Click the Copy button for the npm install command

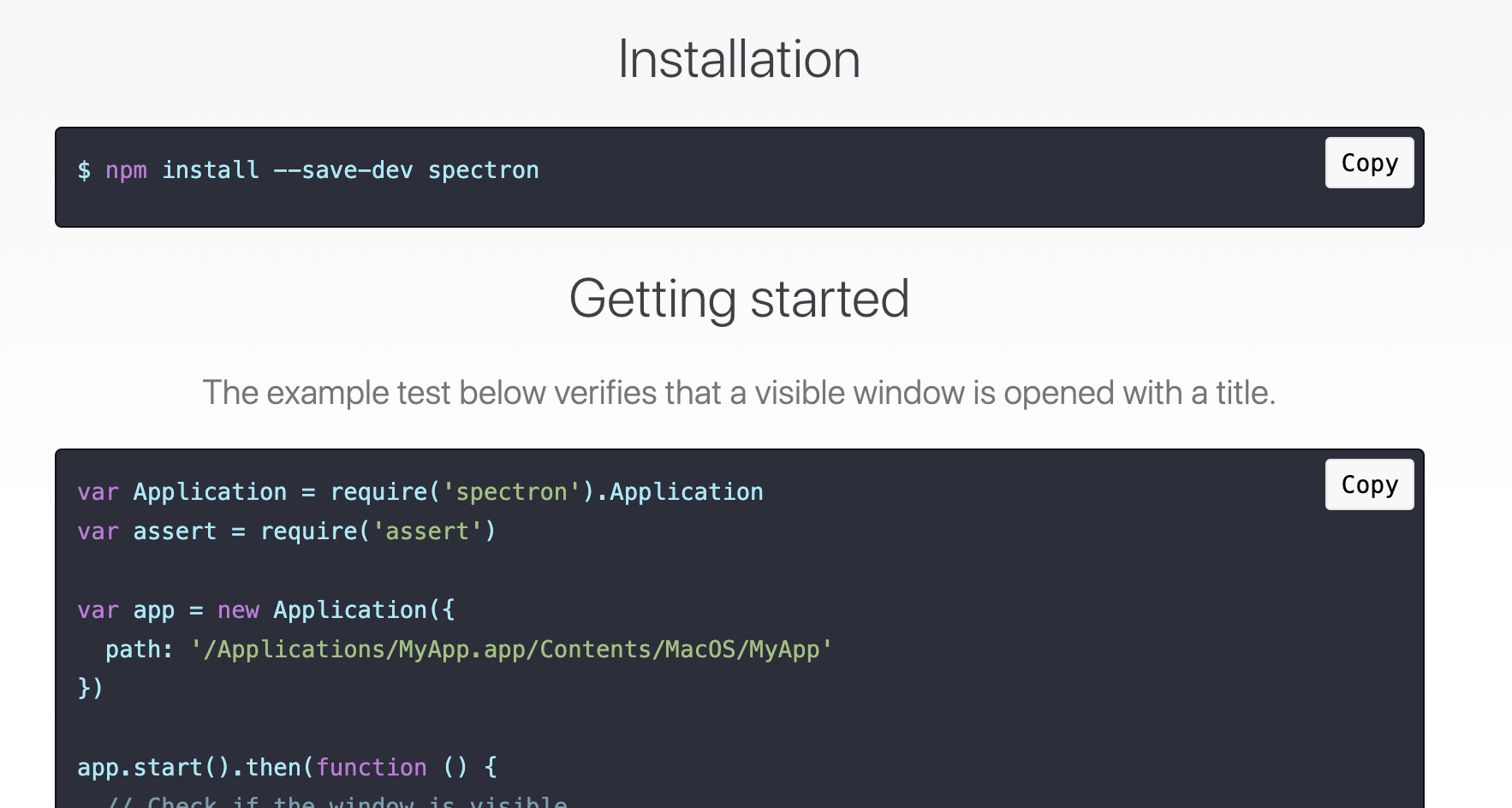(x=1368, y=163)
